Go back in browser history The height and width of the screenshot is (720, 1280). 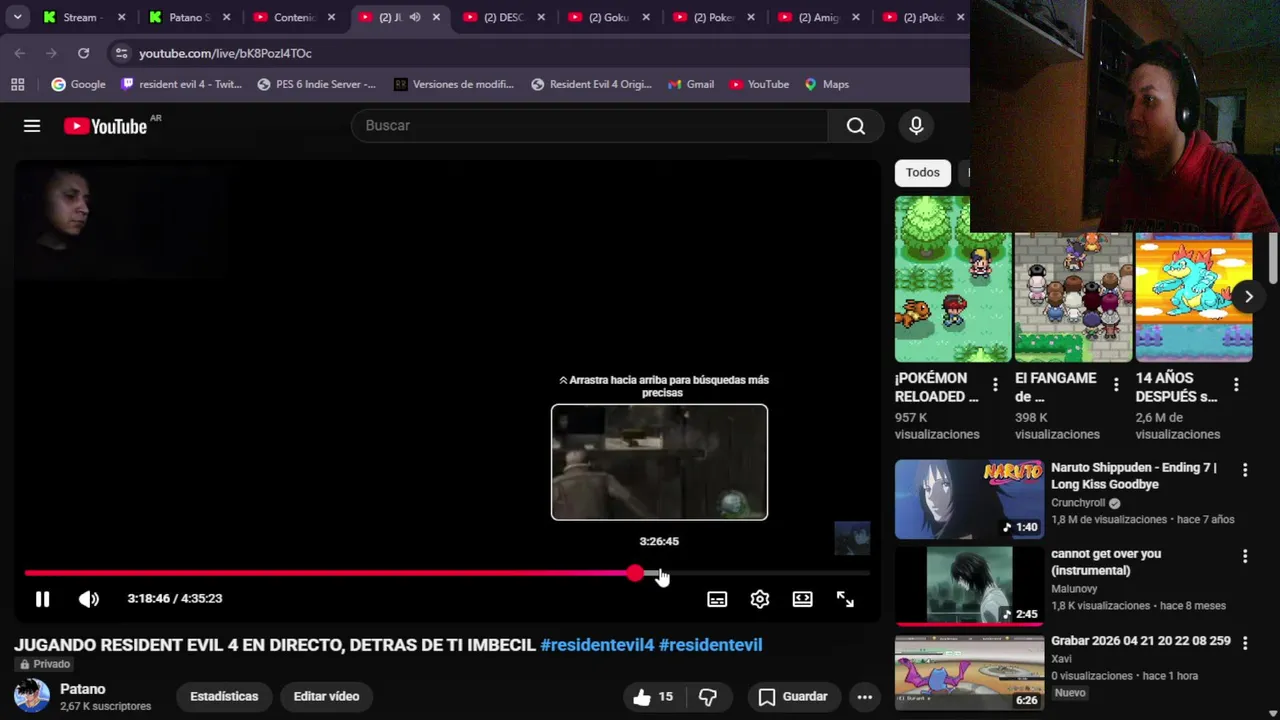pyautogui.click(x=20, y=53)
